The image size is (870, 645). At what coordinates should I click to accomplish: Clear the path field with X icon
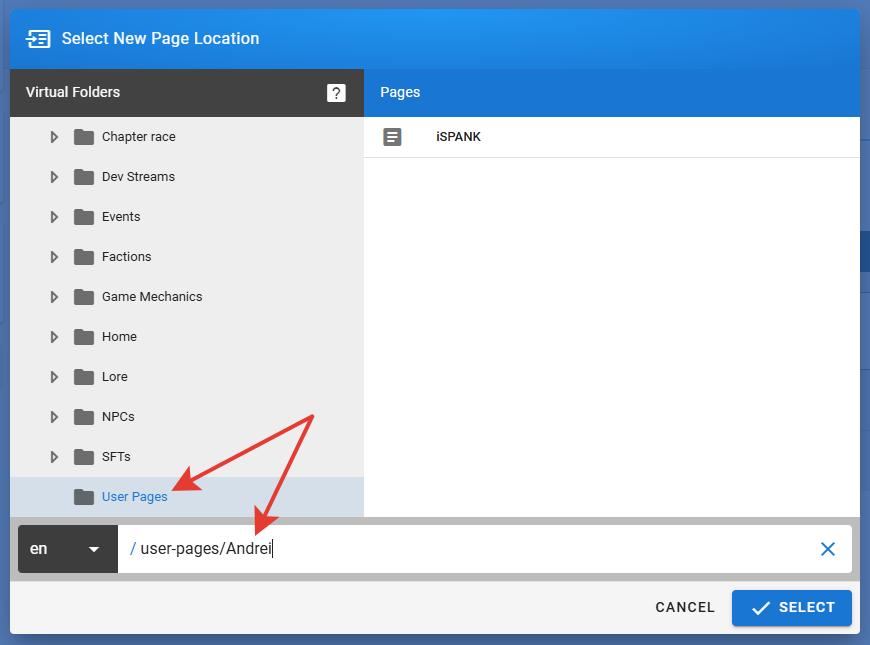coord(827,549)
